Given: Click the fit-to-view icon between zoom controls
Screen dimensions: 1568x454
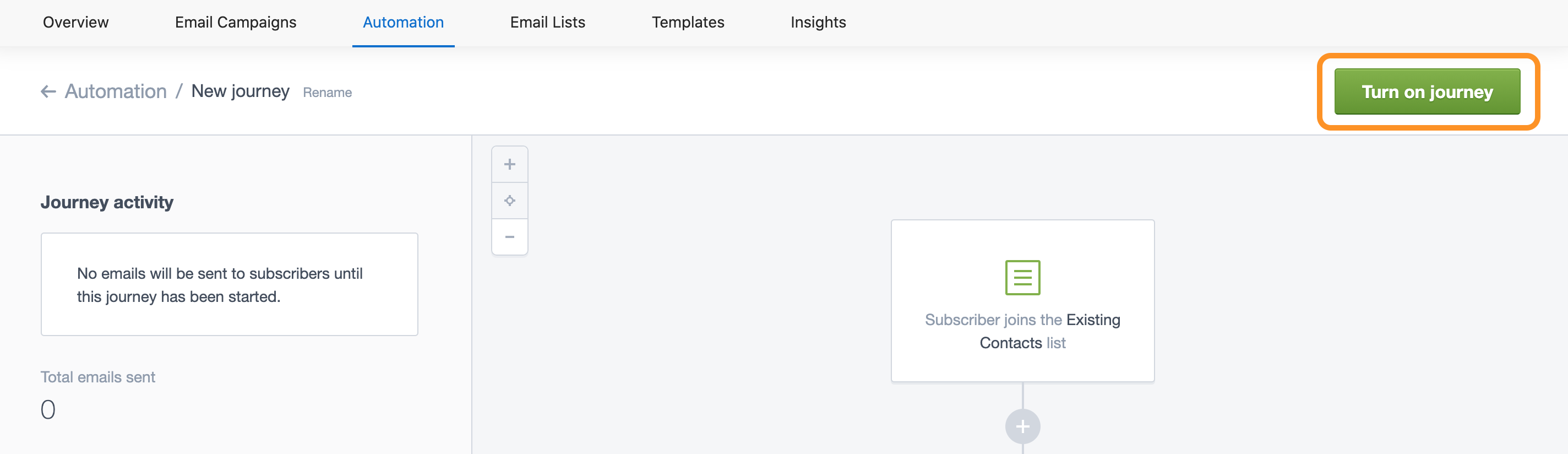Looking at the screenshot, I should click(509, 200).
